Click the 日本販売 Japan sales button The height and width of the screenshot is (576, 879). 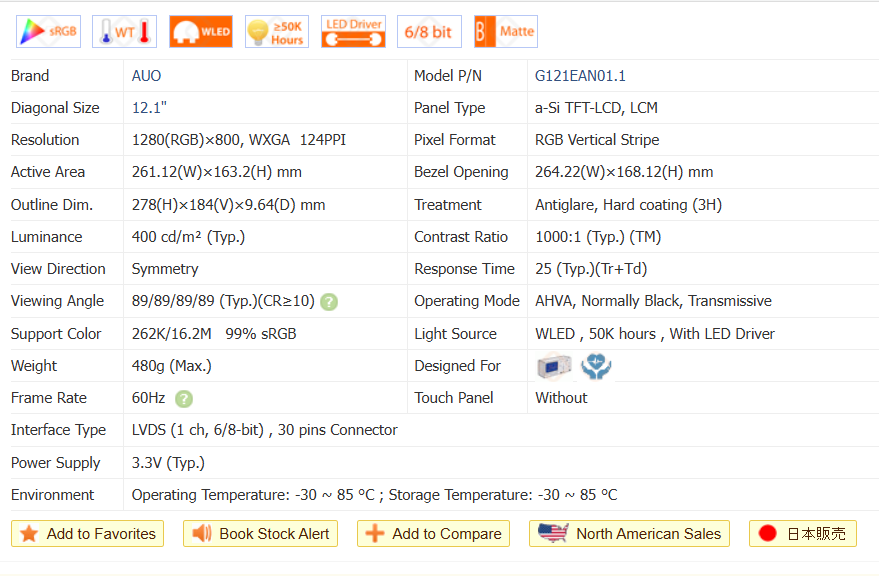click(802, 534)
